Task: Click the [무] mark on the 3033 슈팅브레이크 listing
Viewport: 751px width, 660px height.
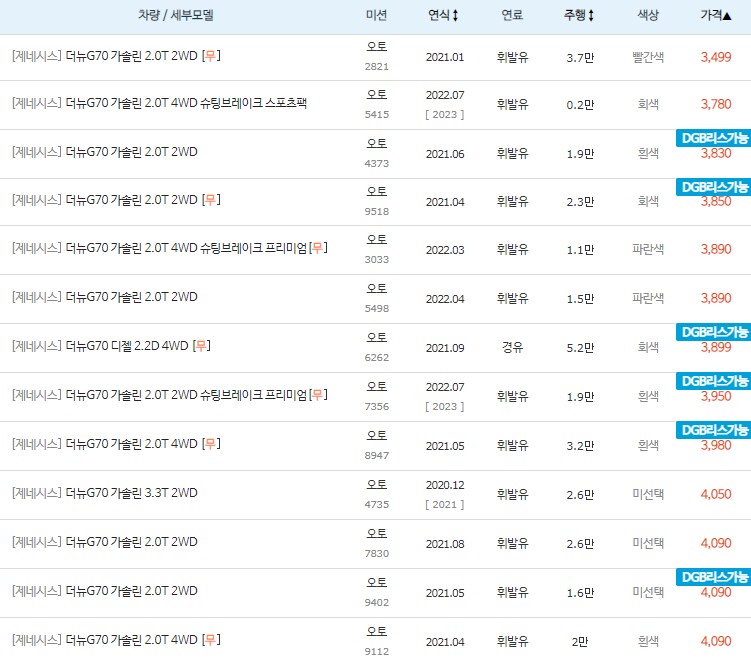Action: (x=318, y=248)
